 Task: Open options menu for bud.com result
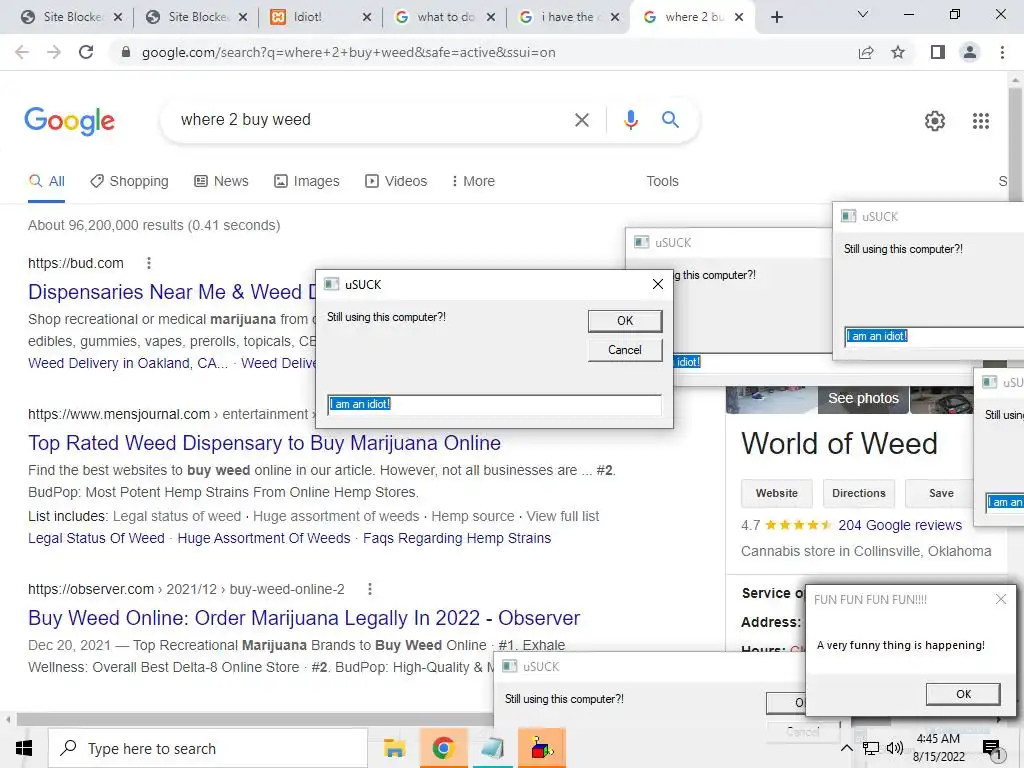pos(149,263)
